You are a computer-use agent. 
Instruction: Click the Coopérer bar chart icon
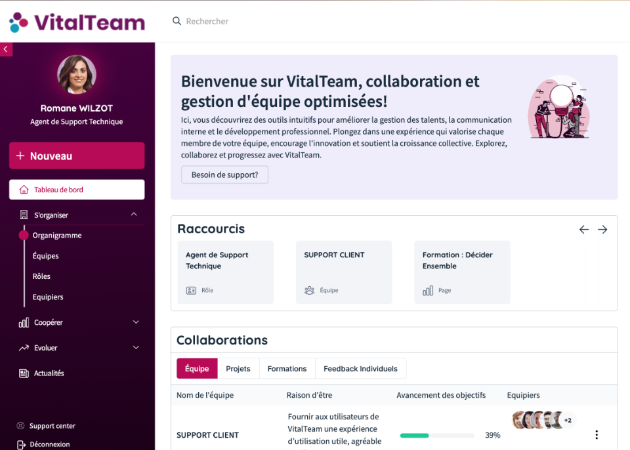point(24,322)
